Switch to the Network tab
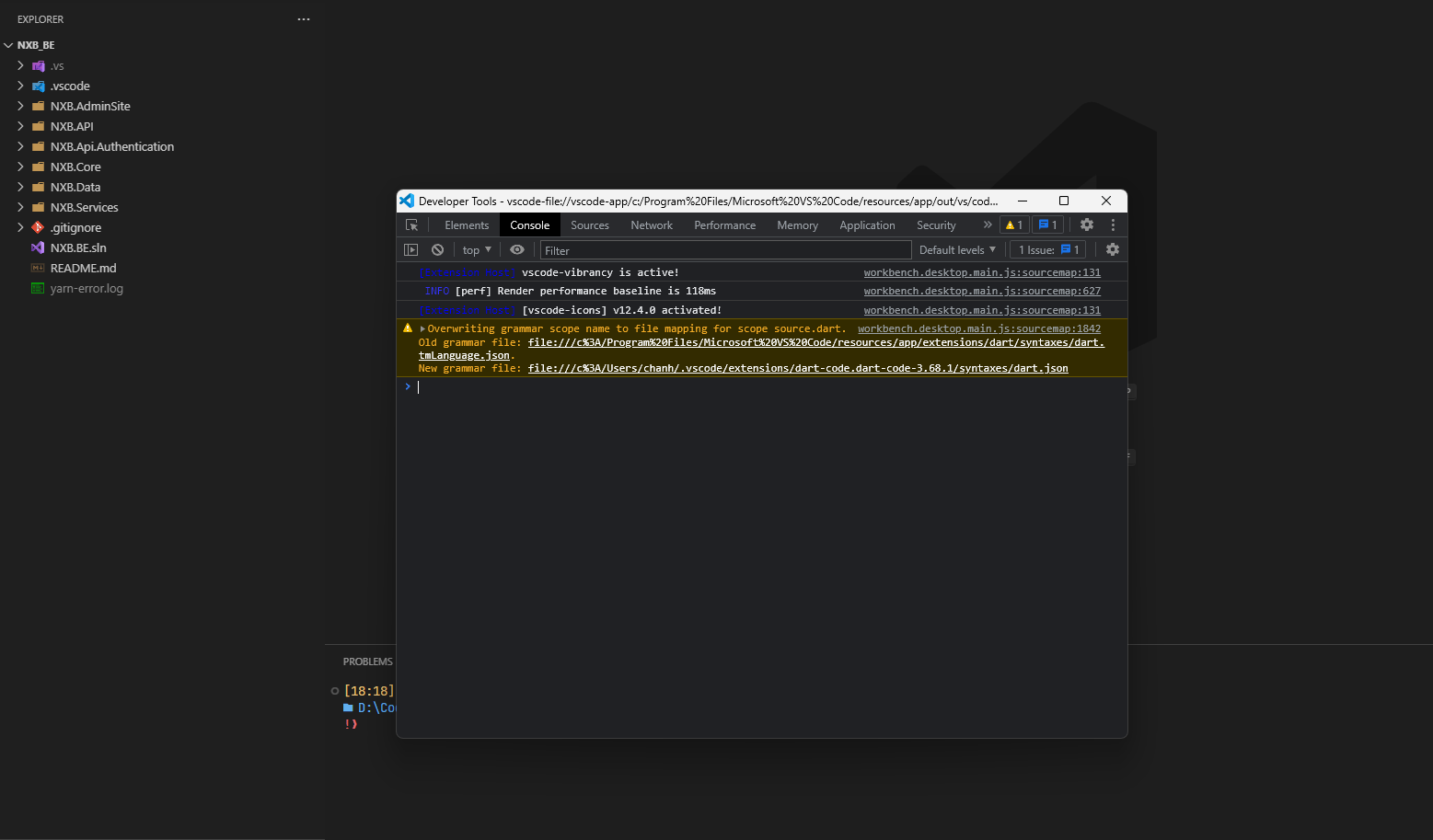The image size is (1433, 840). [652, 224]
